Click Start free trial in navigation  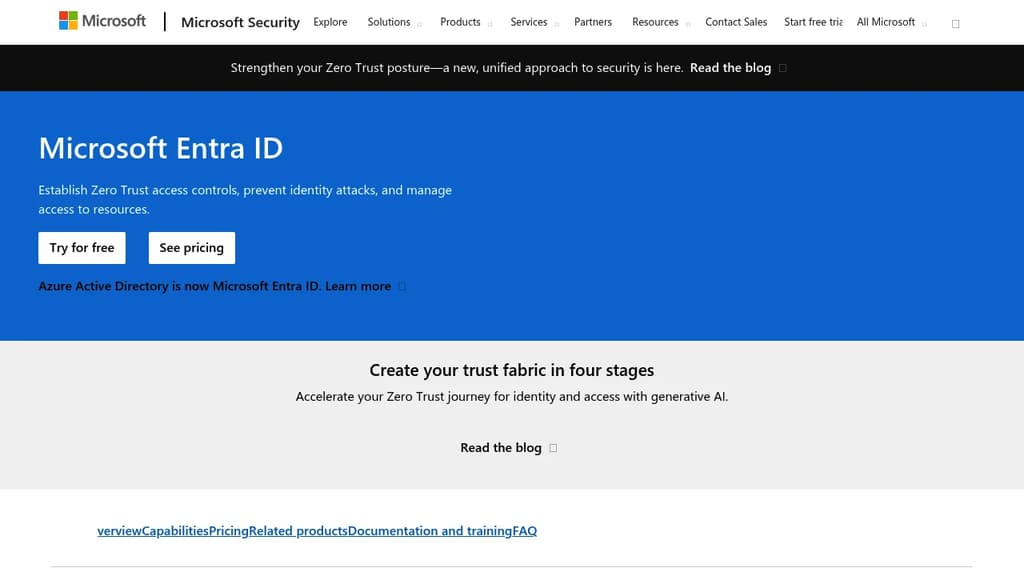click(813, 22)
